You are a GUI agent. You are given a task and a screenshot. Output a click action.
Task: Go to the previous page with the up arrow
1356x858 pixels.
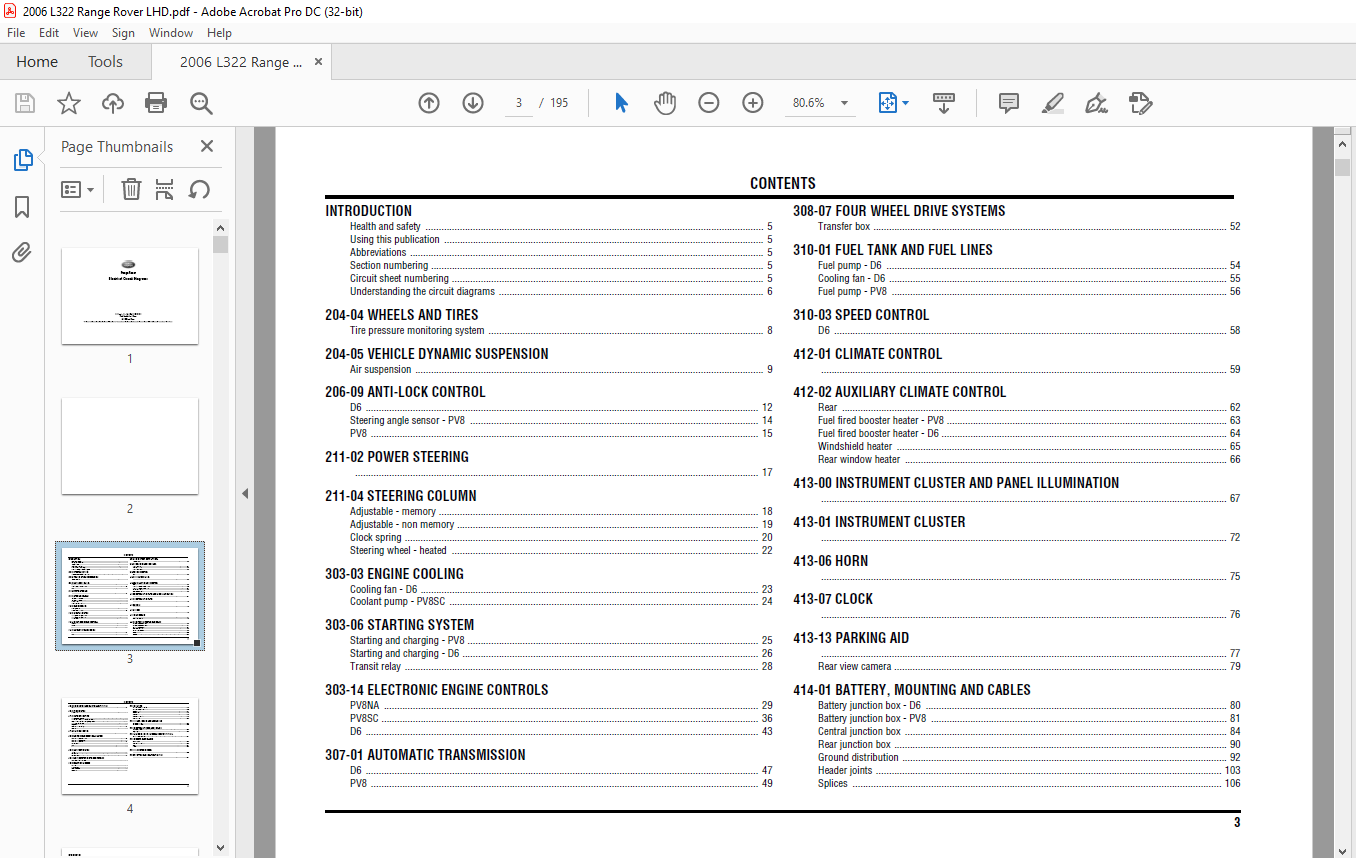(429, 103)
